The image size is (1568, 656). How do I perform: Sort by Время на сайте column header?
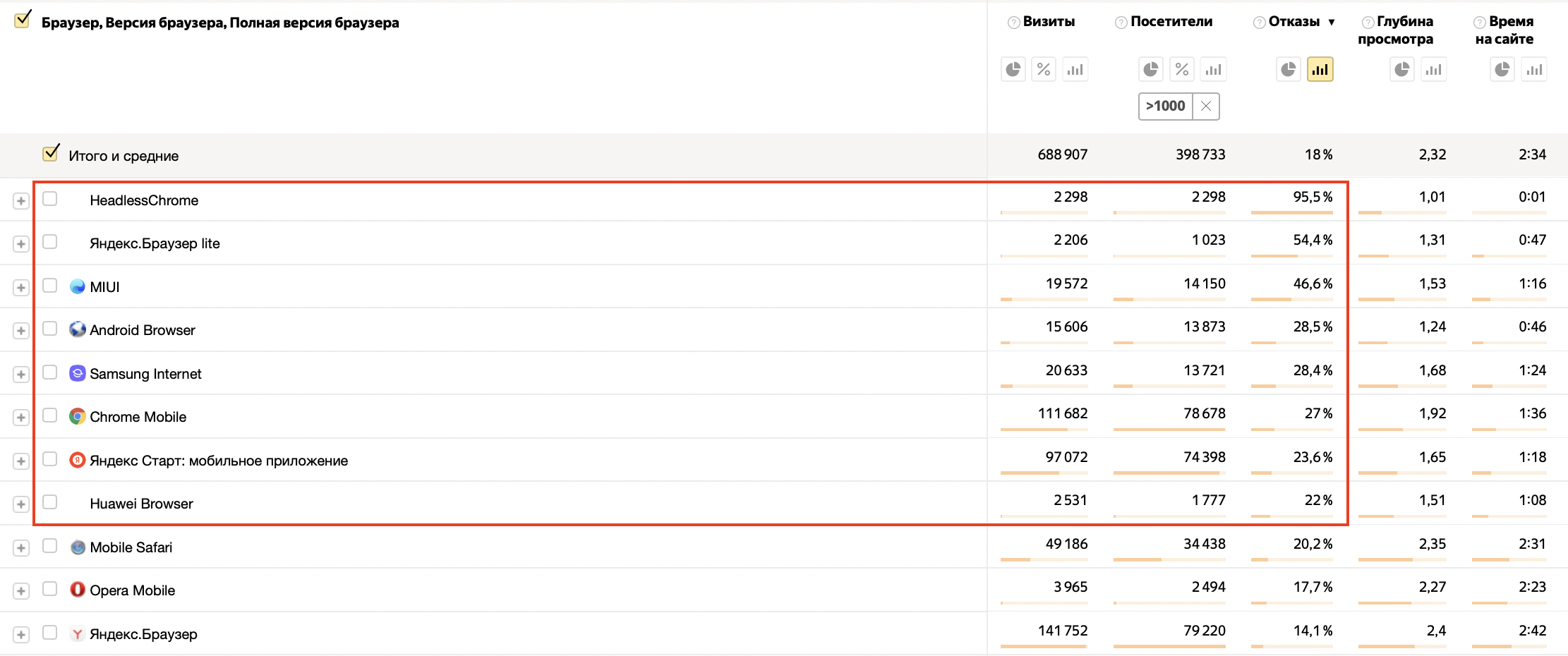1505,30
